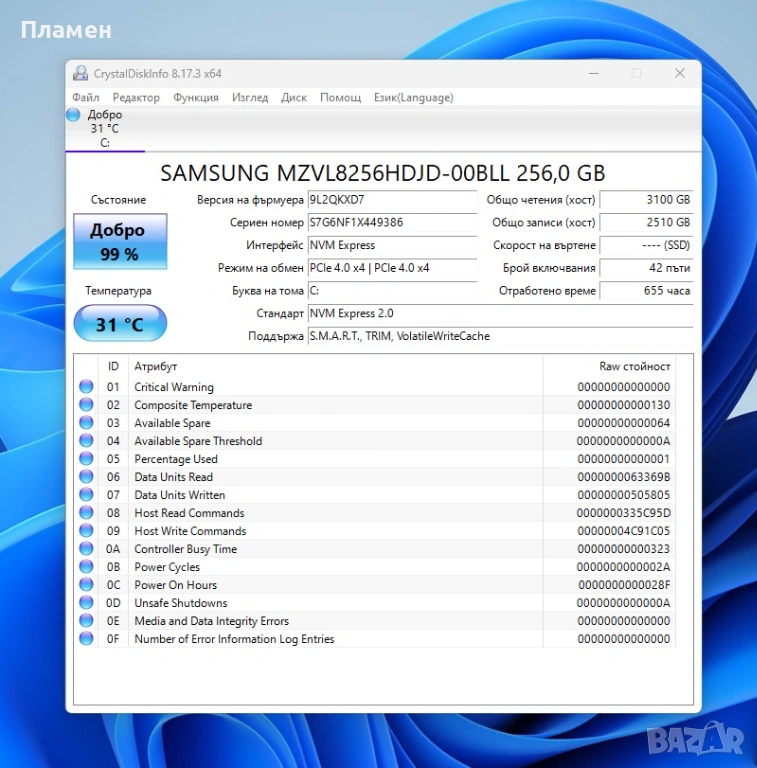
Task: Select the C: drive tab
Action: pos(105,129)
